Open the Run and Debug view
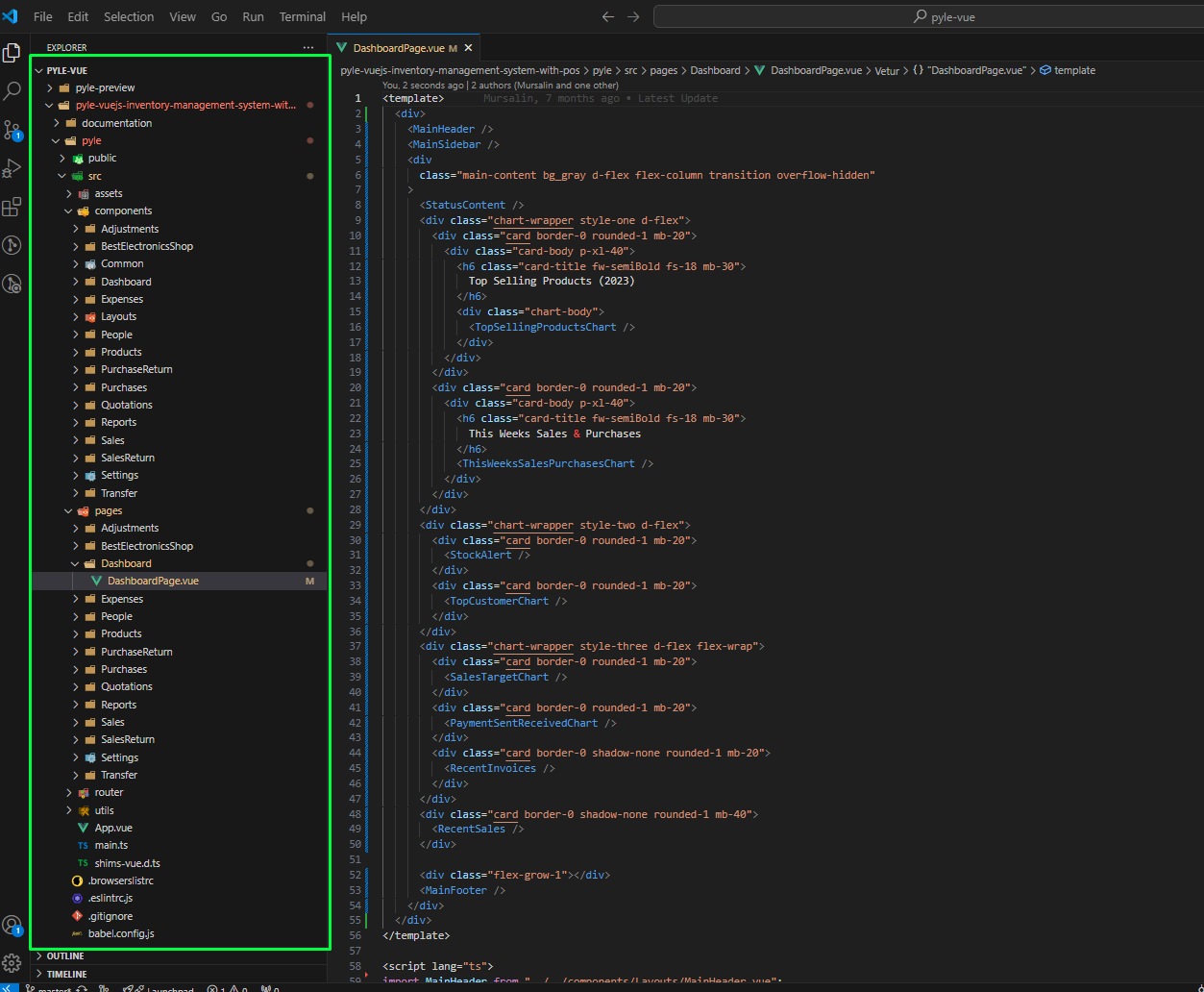Screen dimensions: 1204x992 tap(12, 168)
